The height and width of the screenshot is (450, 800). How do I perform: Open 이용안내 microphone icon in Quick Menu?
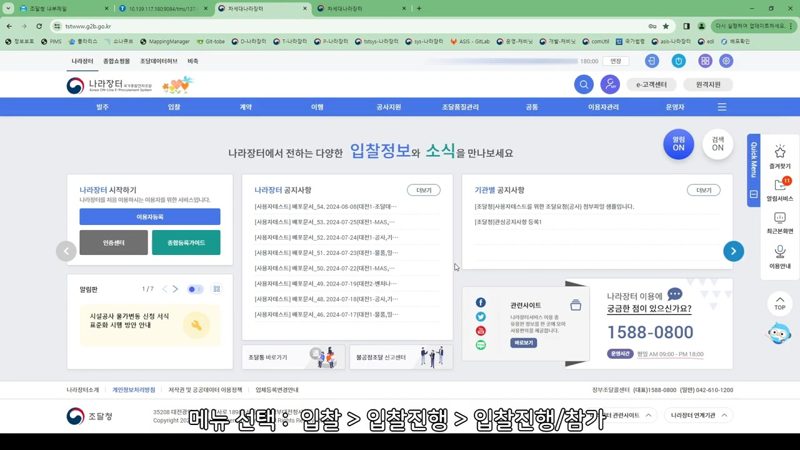coord(780,257)
